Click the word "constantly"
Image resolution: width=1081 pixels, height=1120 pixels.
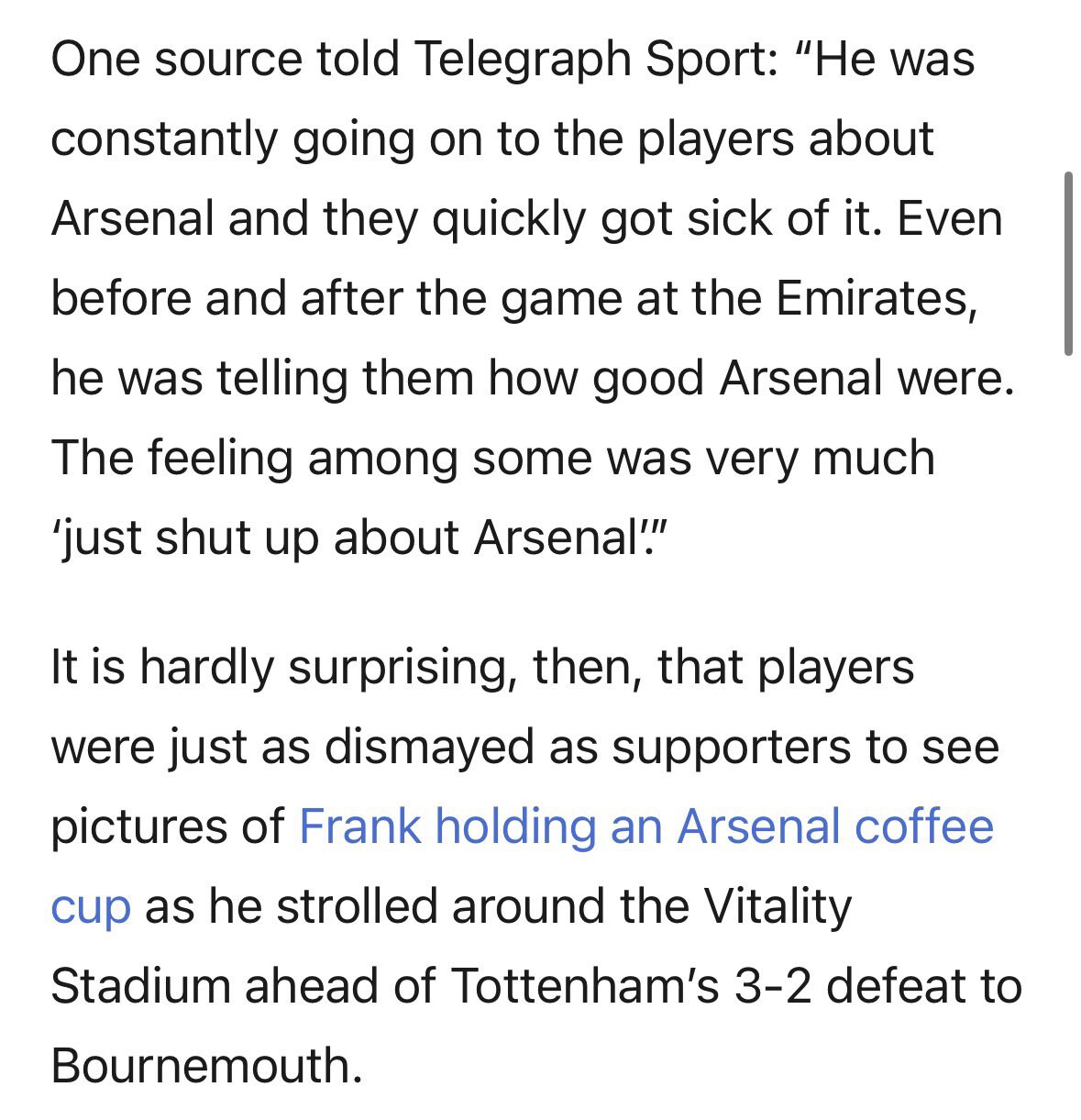165,139
